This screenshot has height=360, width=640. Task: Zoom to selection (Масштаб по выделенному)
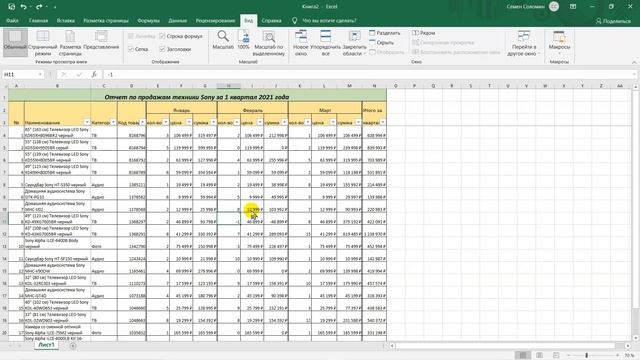(x=269, y=43)
